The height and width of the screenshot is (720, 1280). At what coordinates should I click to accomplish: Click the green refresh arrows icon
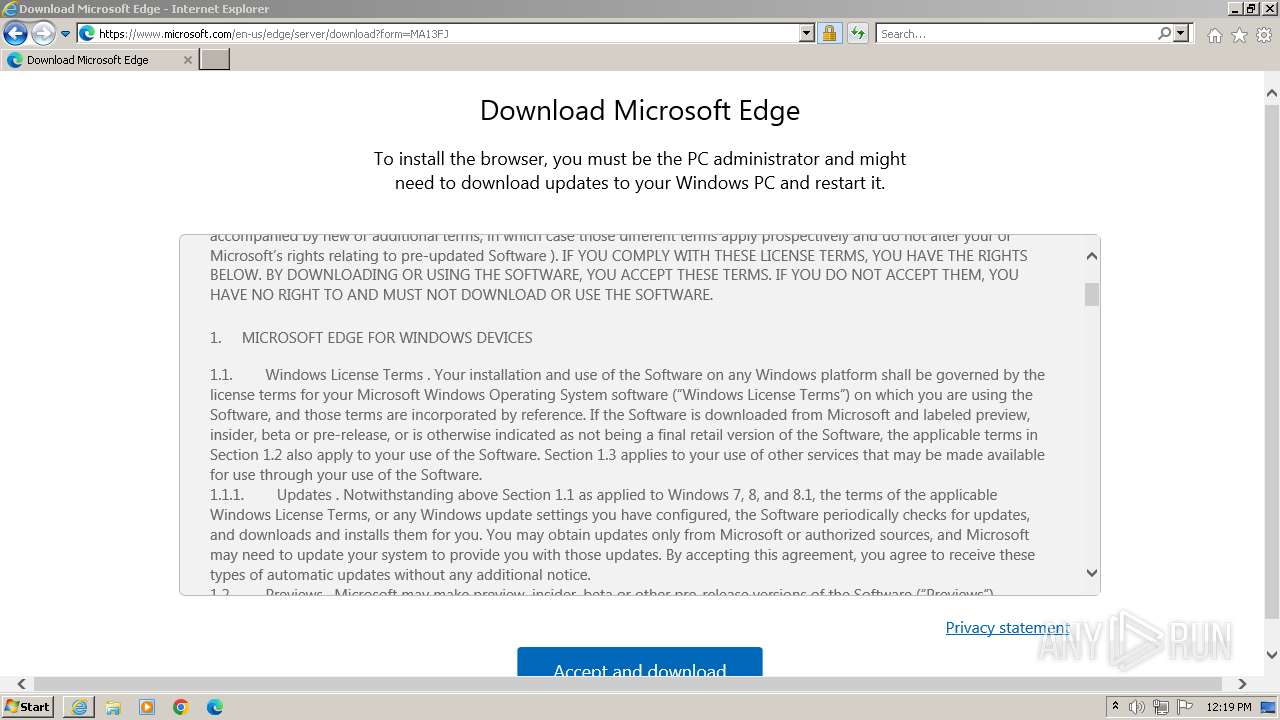[x=857, y=33]
